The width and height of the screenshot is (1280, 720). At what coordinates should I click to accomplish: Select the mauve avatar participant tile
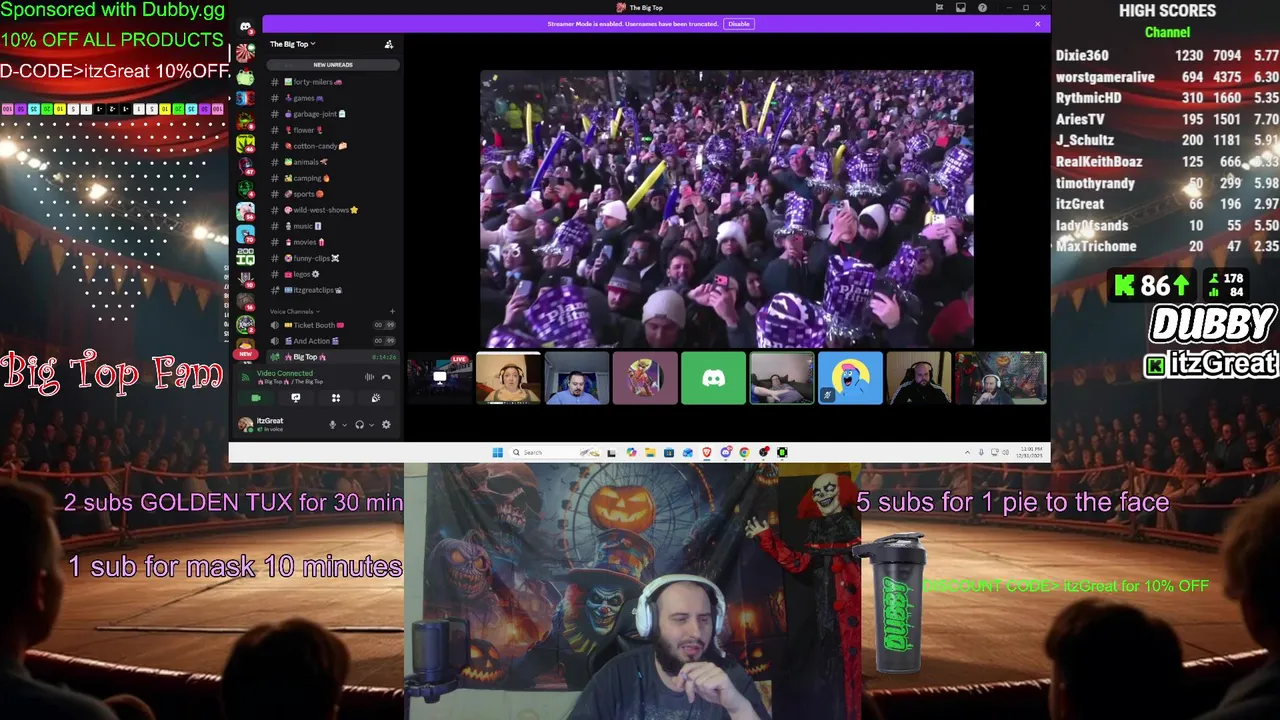pos(645,378)
